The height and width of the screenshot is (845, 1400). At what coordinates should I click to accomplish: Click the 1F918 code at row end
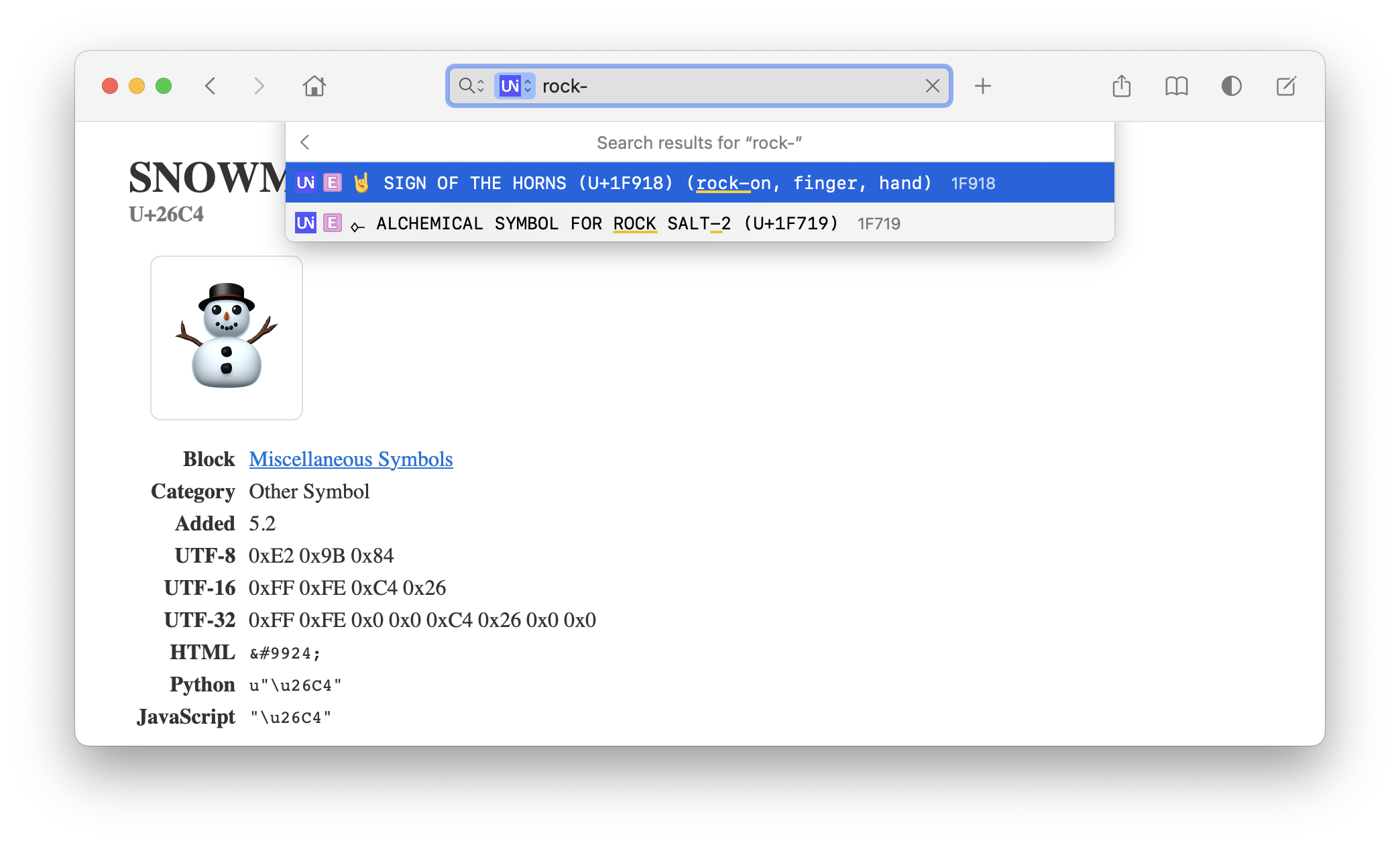click(973, 183)
